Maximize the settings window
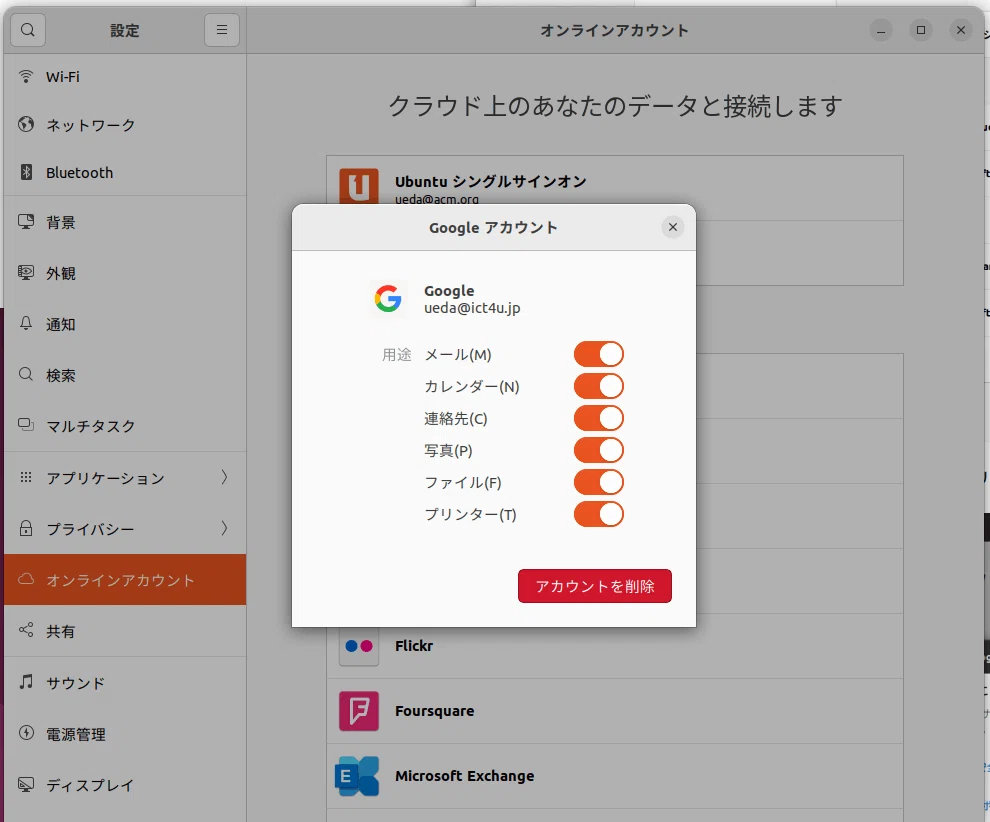Viewport: 990px width, 822px height. tap(921, 30)
